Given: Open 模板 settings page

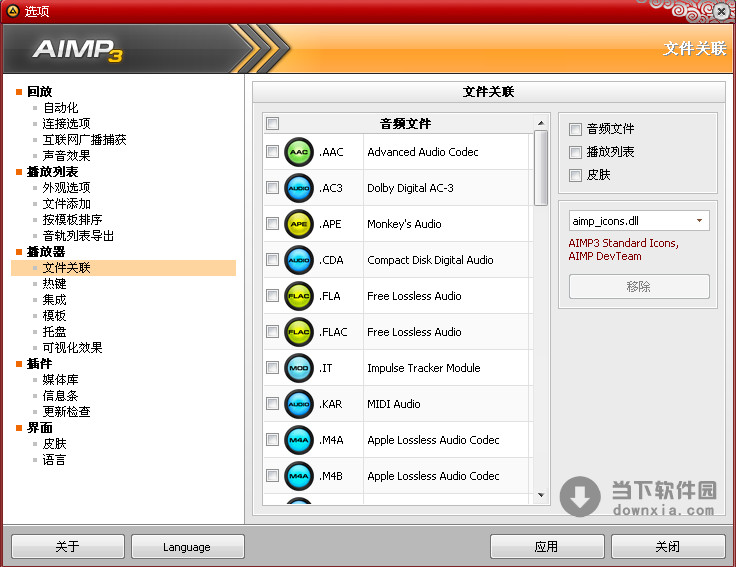Looking at the screenshot, I should [54, 315].
